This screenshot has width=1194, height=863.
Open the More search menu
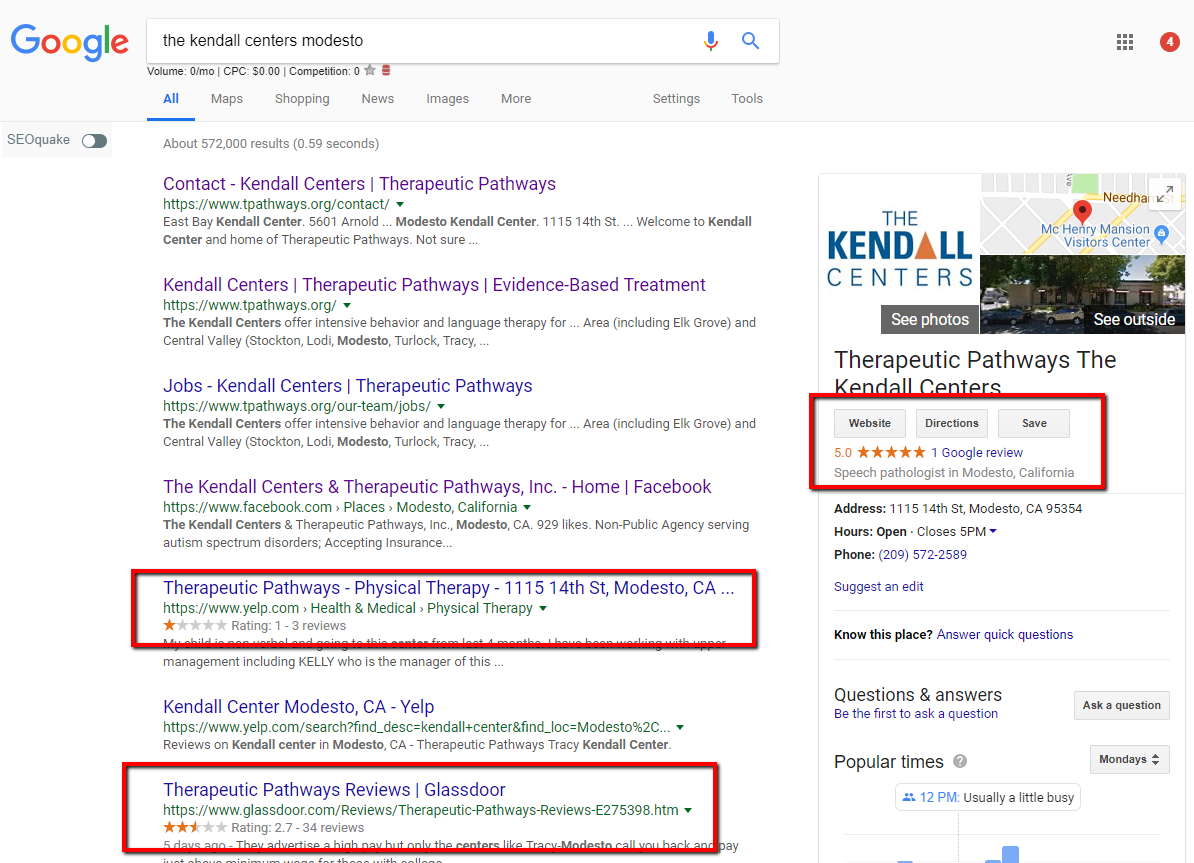click(x=516, y=99)
